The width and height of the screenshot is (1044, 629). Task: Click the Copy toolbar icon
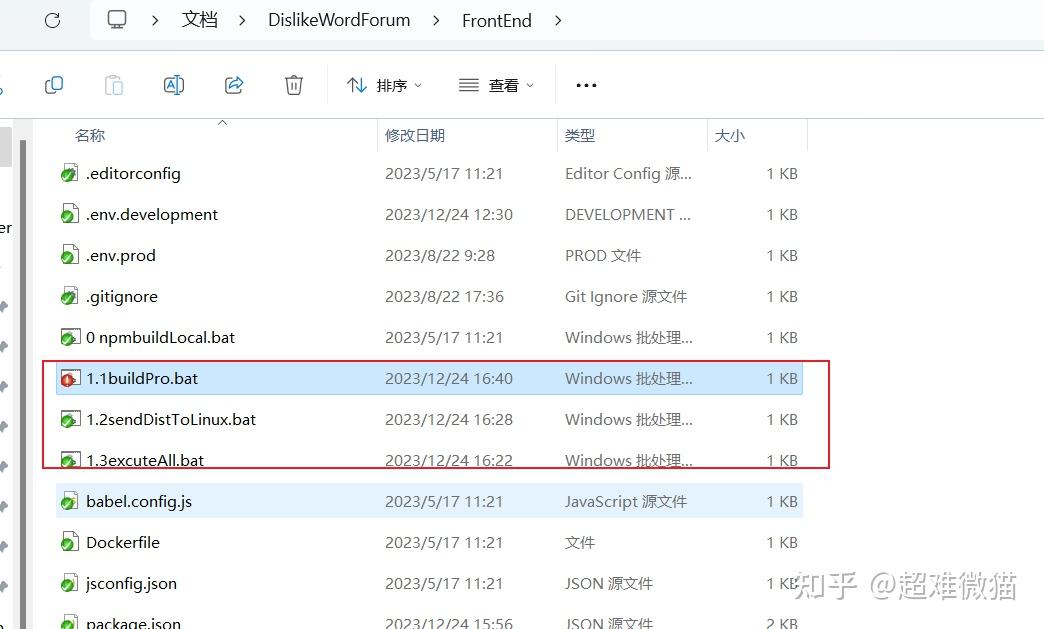click(x=54, y=85)
